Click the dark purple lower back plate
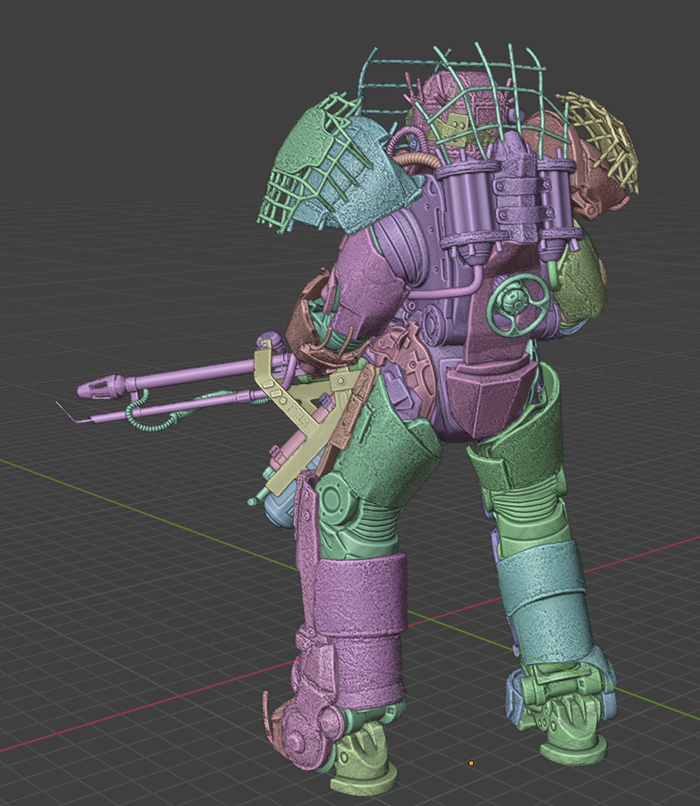700x806 pixels. [481, 398]
